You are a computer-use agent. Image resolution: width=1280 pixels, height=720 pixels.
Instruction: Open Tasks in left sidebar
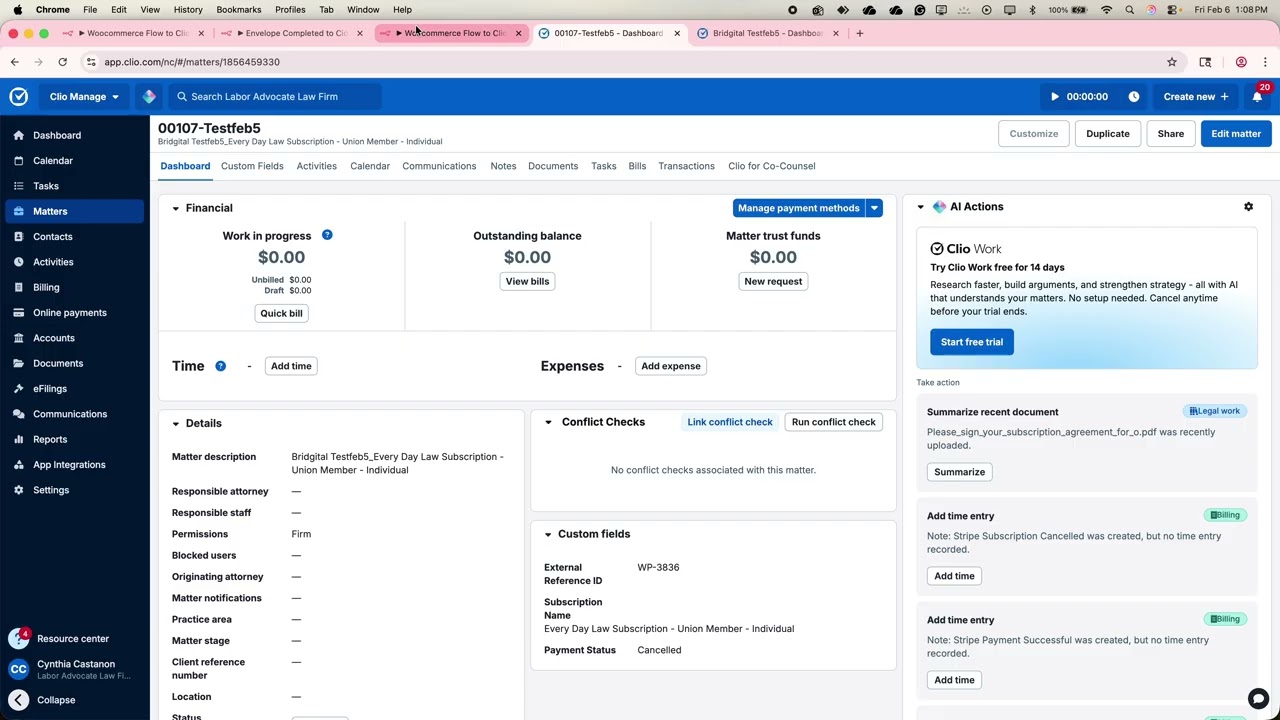(46, 186)
